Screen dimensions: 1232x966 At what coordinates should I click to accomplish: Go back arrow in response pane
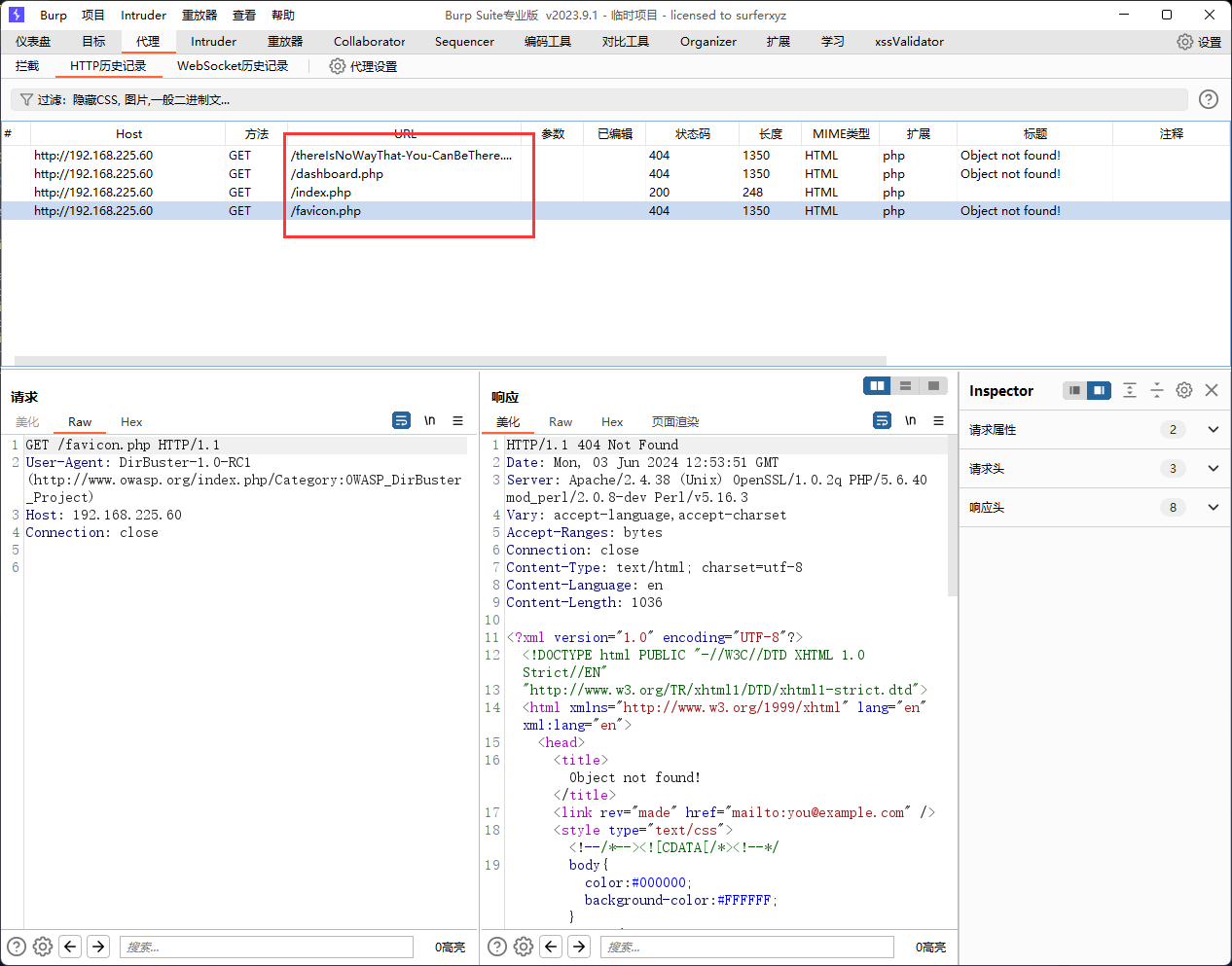point(551,946)
